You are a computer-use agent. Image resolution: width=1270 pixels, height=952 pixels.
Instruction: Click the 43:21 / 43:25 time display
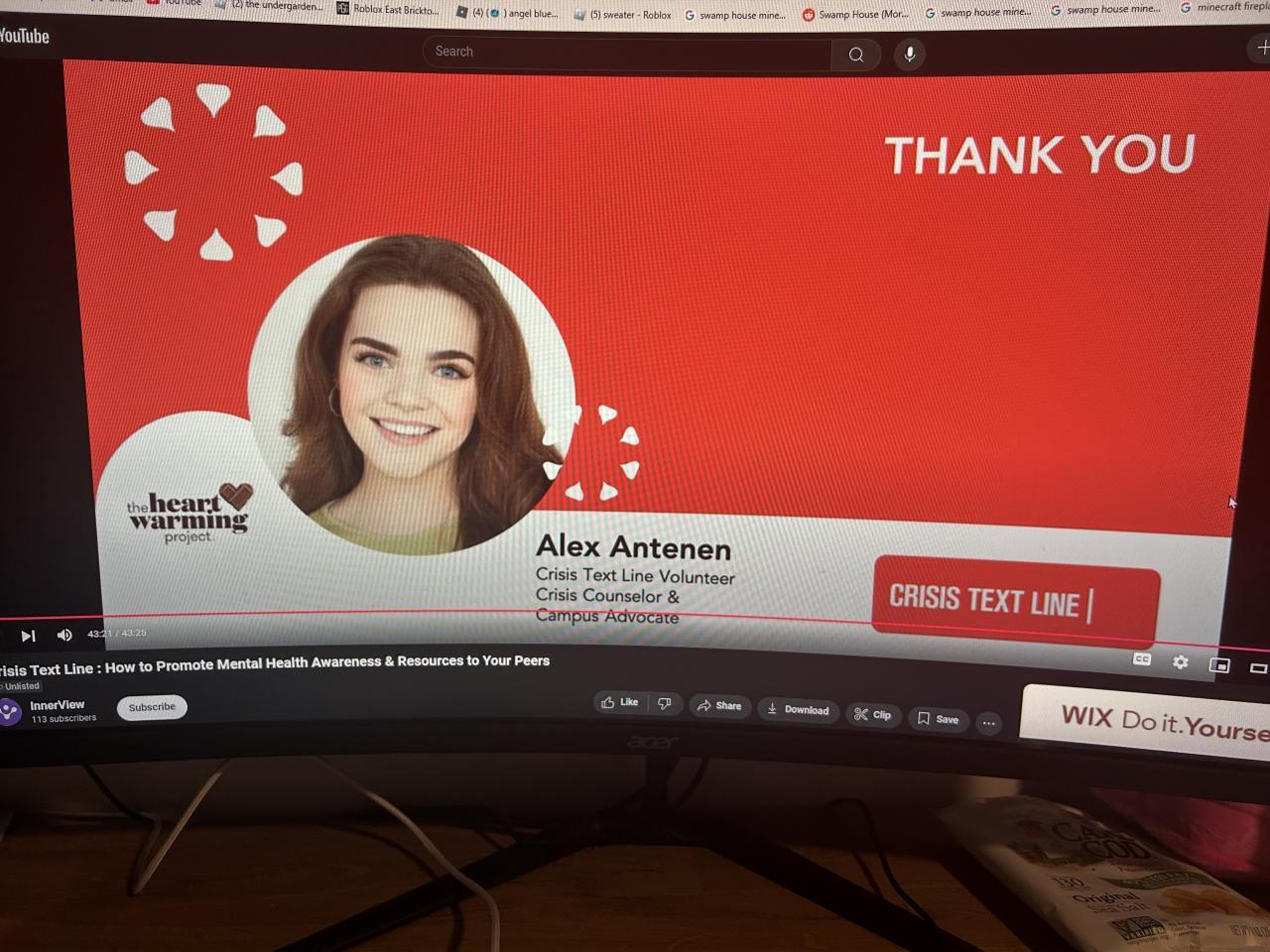pyautogui.click(x=116, y=633)
